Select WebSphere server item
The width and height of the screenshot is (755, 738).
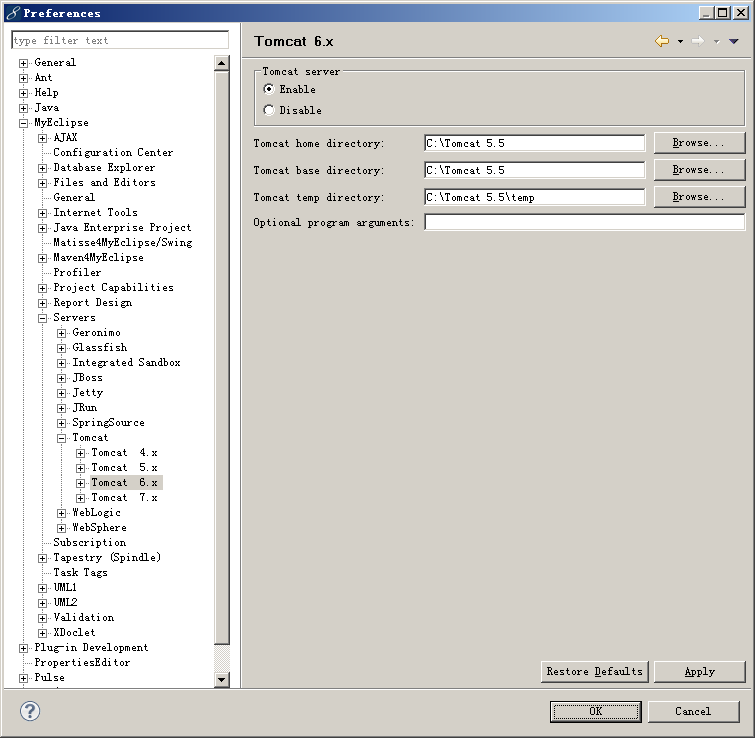pyautogui.click(x=99, y=528)
